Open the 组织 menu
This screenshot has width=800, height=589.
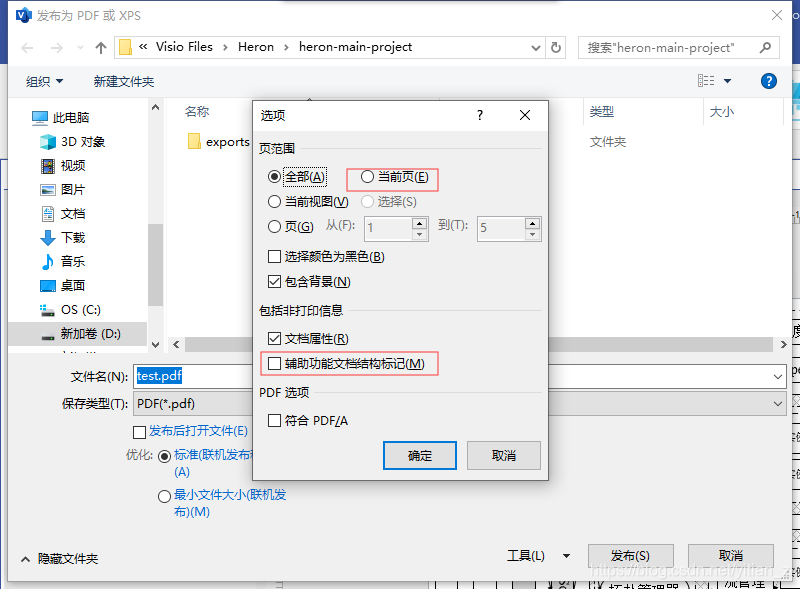point(44,81)
